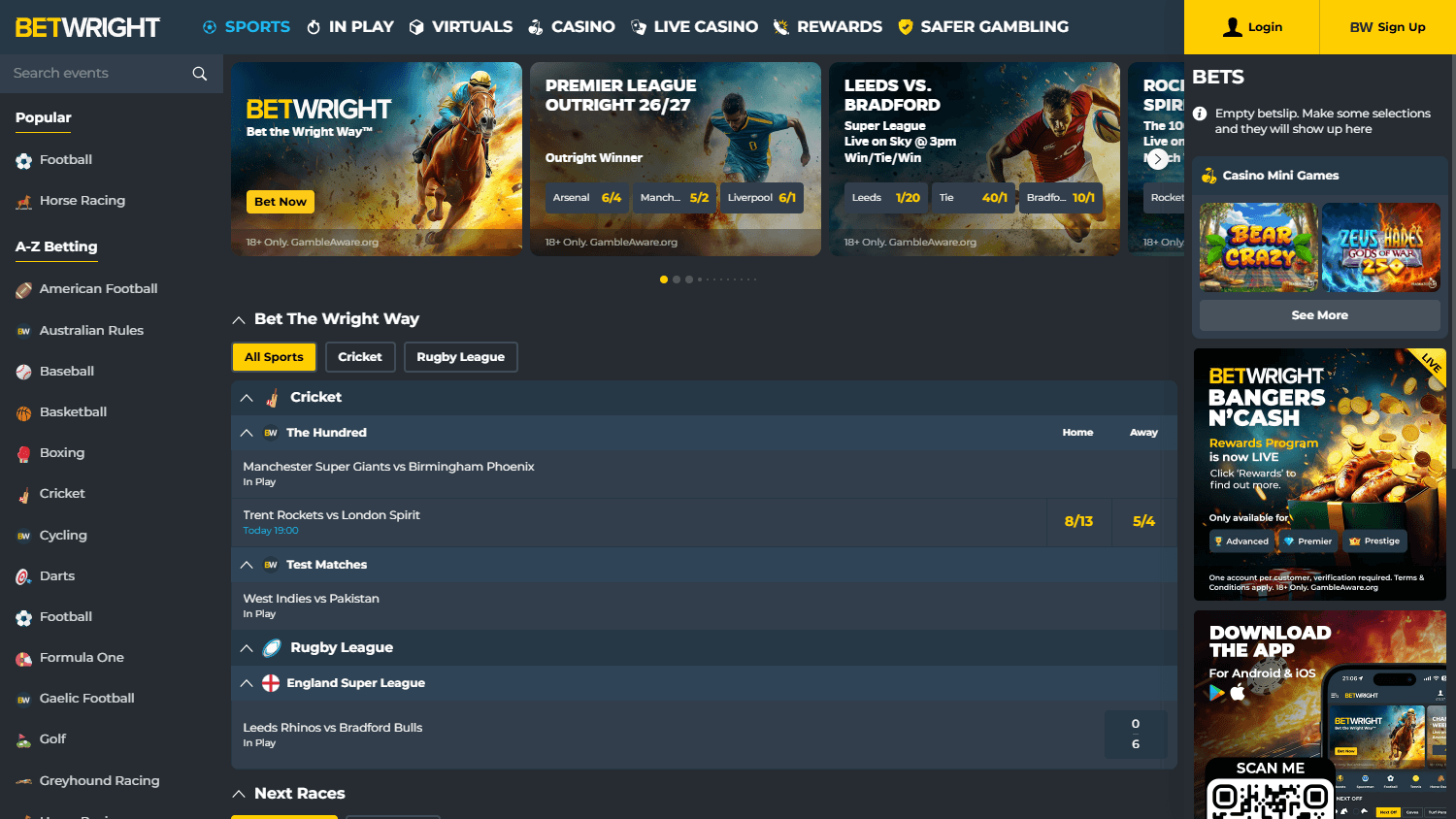Screen dimensions: 1456x819
Task: Click the Darts target icon
Action: point(24,577)
